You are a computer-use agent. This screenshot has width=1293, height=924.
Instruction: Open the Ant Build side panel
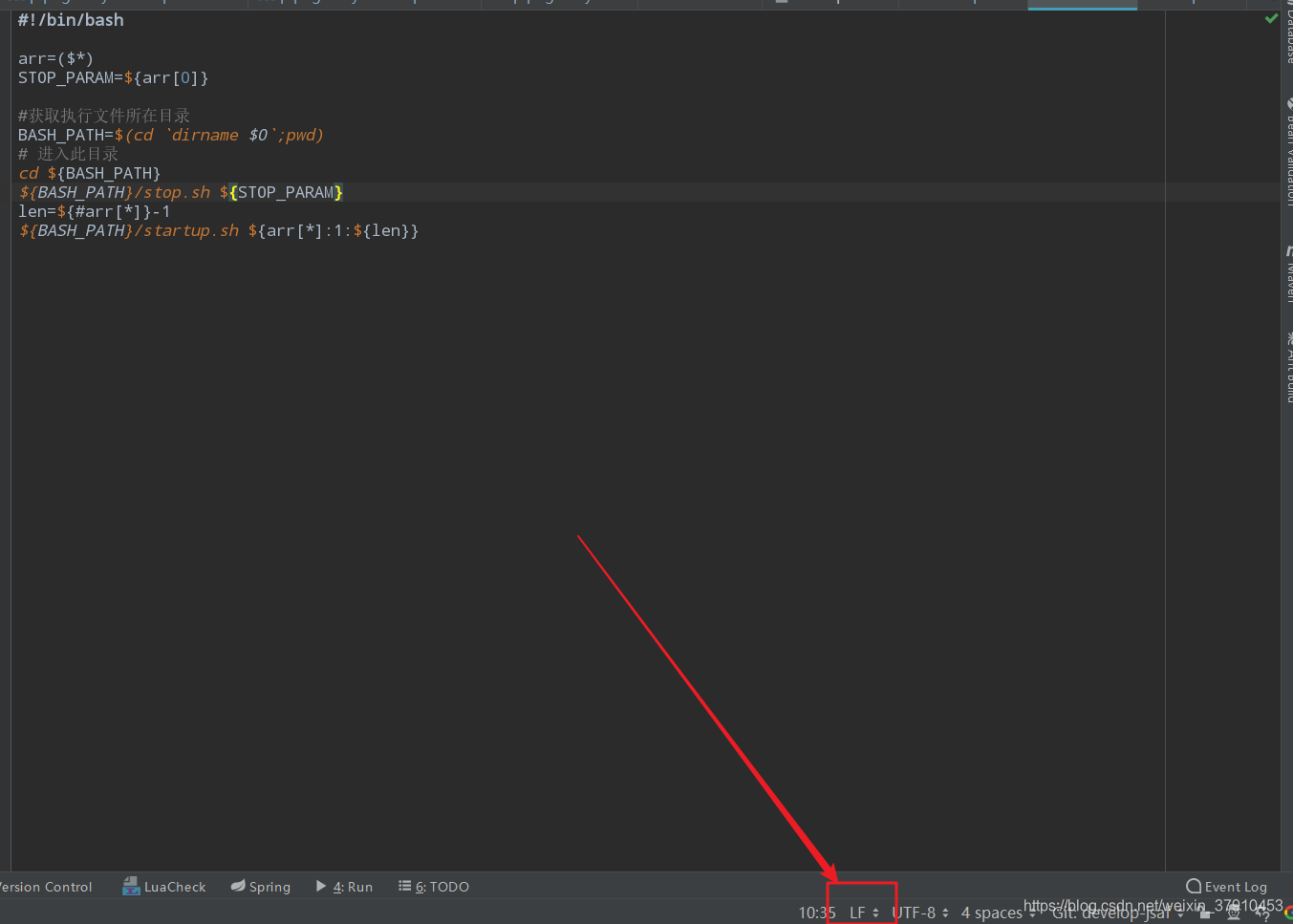[1287, 366]
